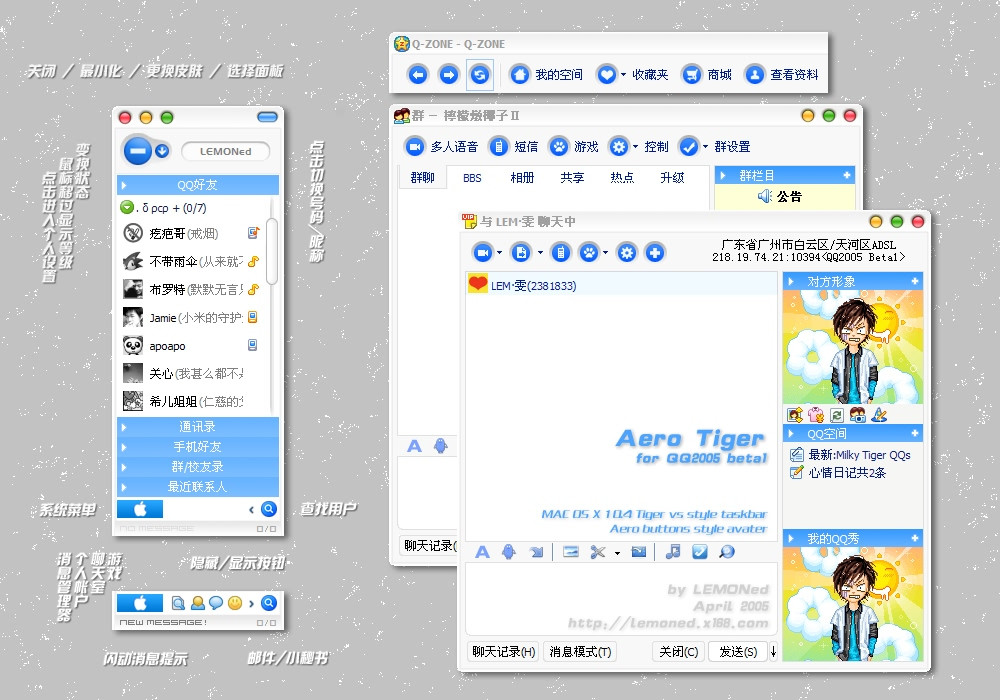1000x700 pixels.
Task: Click the 群设置 checkmark icon
Action: (x=689, y=147)
